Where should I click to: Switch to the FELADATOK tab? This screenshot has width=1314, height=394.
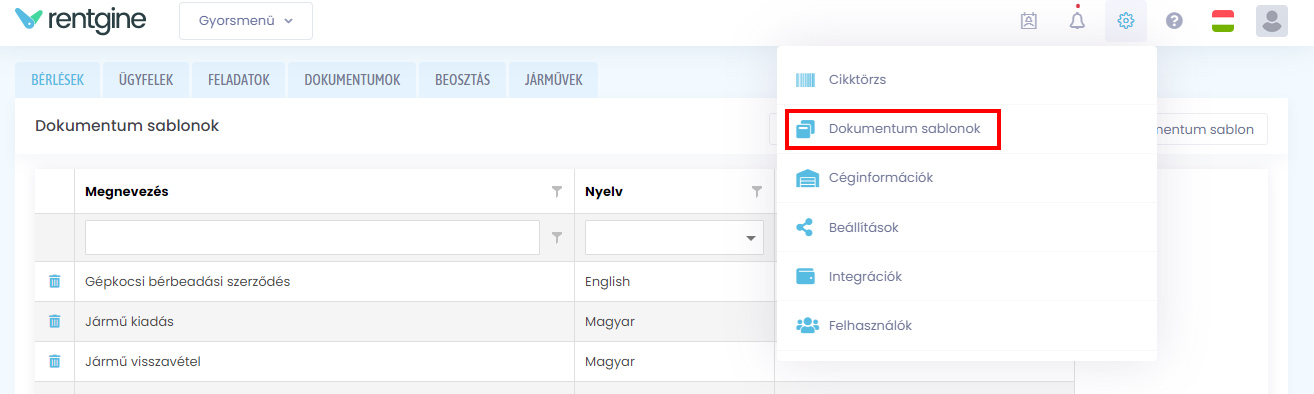pyautogui.click(x=239, y=81)
